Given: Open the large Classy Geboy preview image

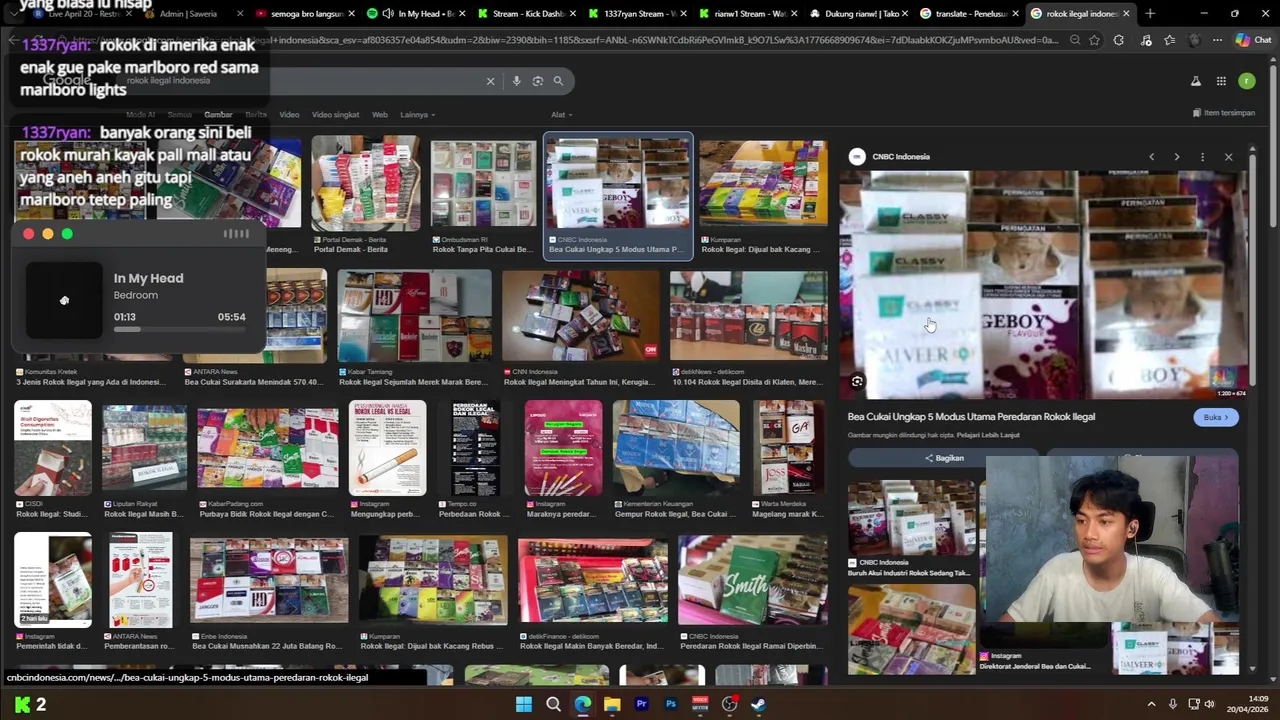Looking at the screenshot, I should point(1043,285).
